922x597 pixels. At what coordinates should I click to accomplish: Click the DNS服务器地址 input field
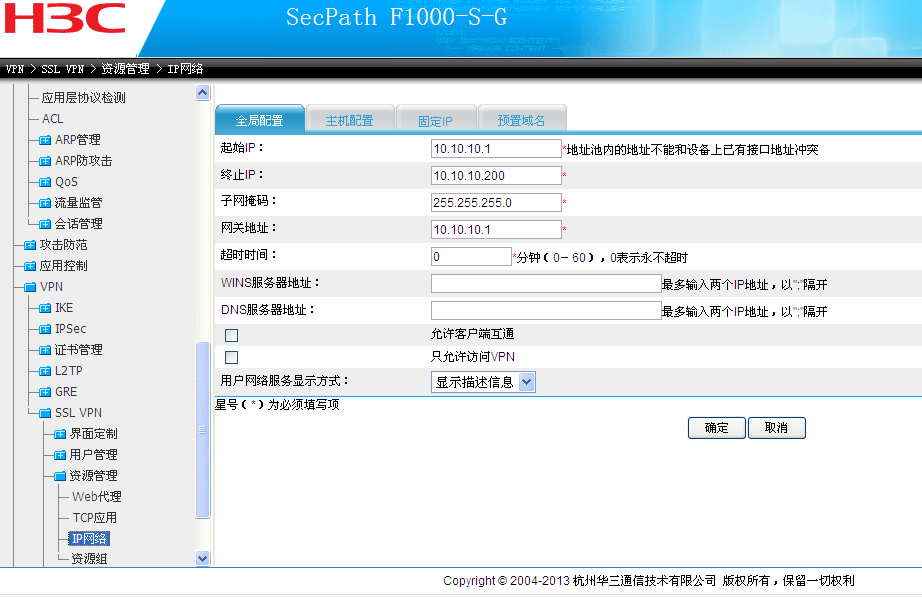546,311
